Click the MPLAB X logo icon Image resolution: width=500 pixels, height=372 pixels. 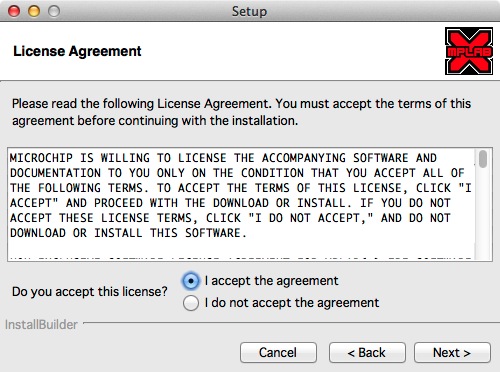point(469,51)
